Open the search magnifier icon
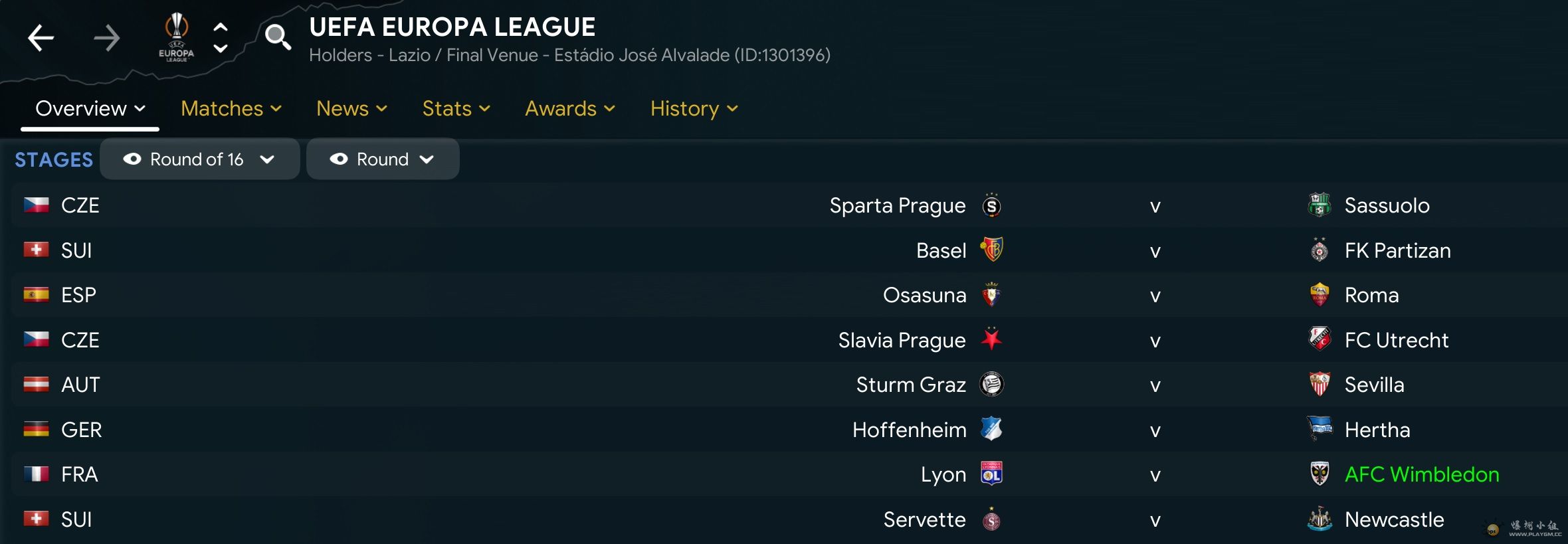This screenshot has height=544, width=1568. [278, 37]
